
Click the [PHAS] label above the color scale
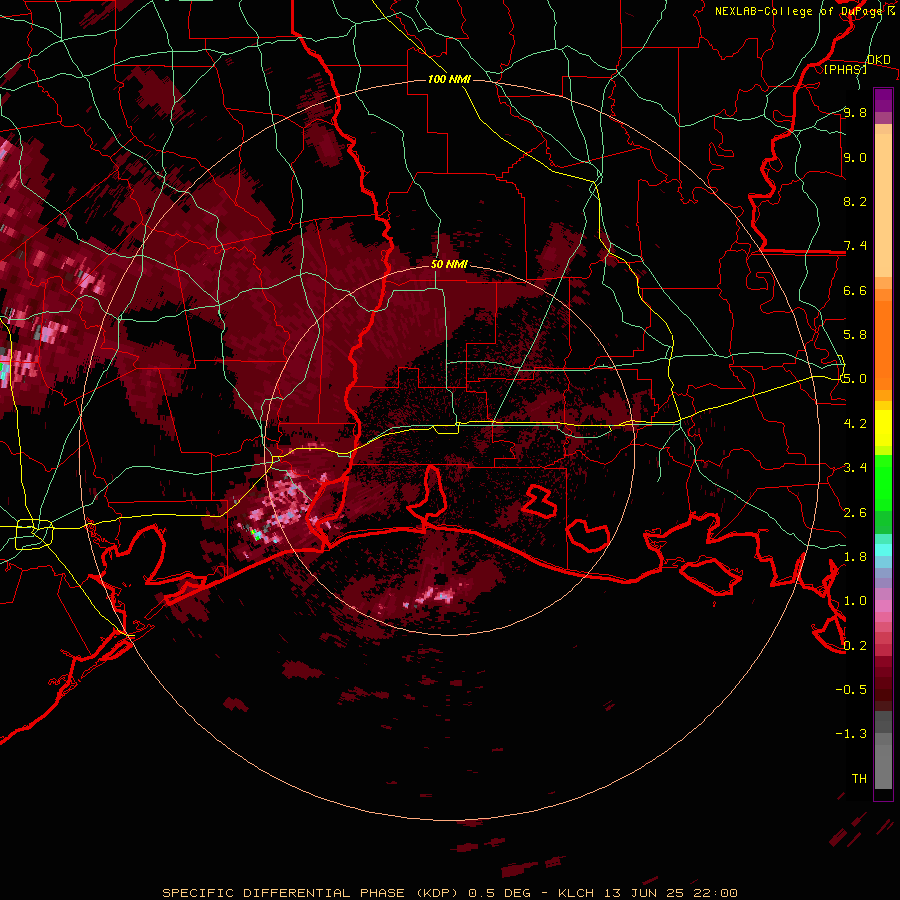(x=845, y=69)
